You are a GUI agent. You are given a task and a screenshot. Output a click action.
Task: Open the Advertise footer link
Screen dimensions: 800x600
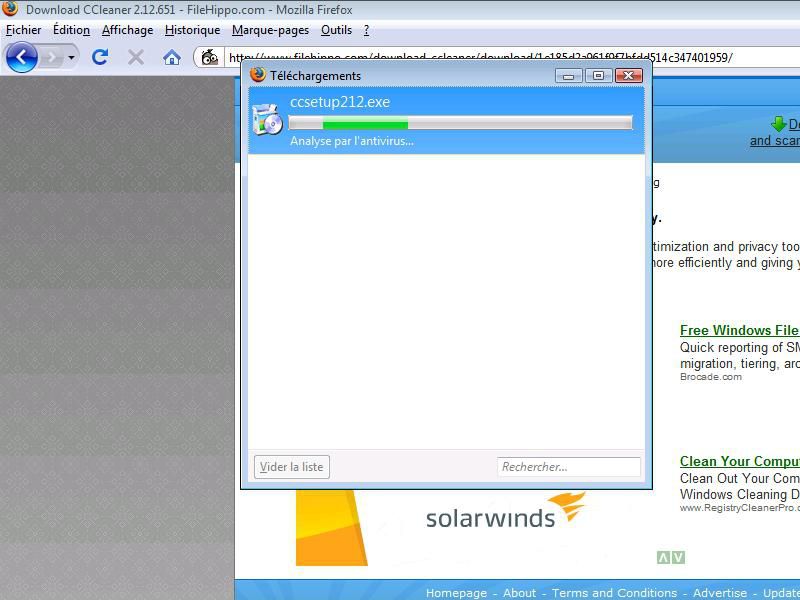720,593
